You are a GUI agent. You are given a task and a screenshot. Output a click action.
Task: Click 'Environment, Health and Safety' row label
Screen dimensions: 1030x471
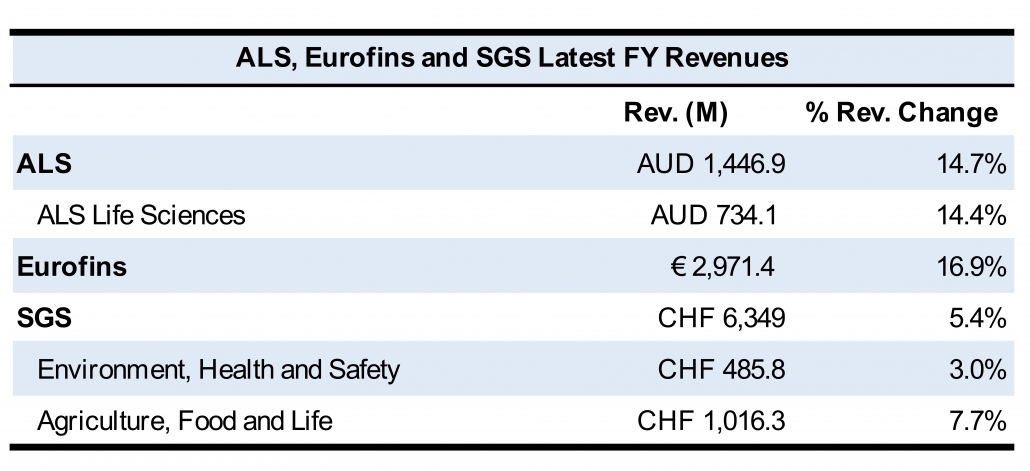click(x=218, y=370)
